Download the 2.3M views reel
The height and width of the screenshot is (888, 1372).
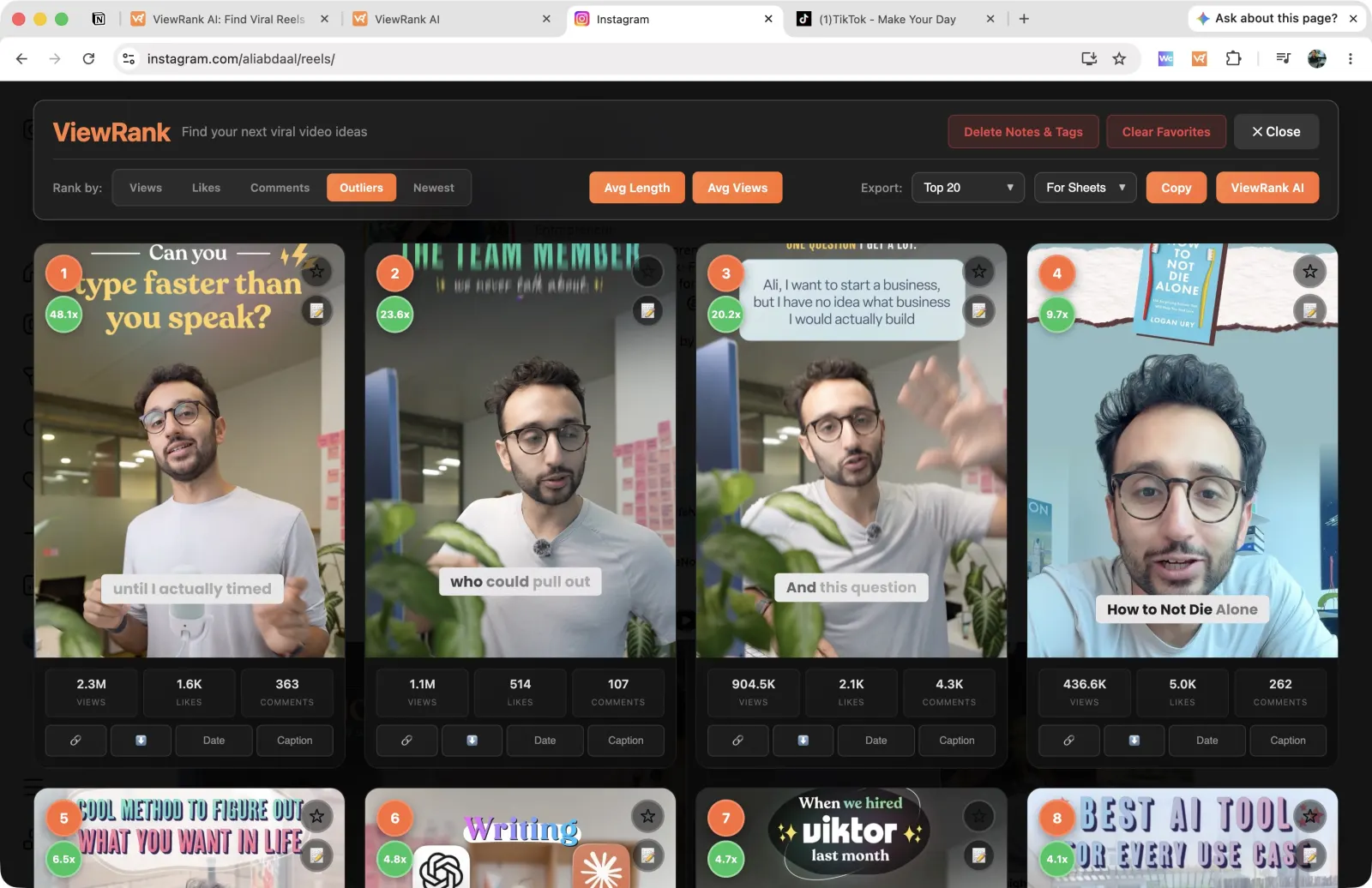(141, 741)
